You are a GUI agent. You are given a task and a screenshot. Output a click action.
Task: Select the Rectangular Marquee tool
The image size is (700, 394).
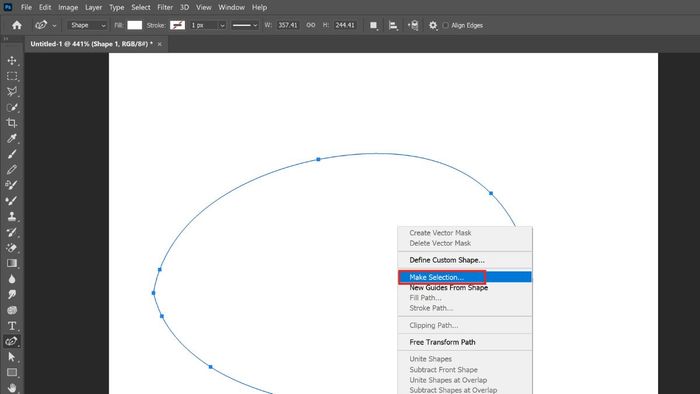[x=12, y=76]
